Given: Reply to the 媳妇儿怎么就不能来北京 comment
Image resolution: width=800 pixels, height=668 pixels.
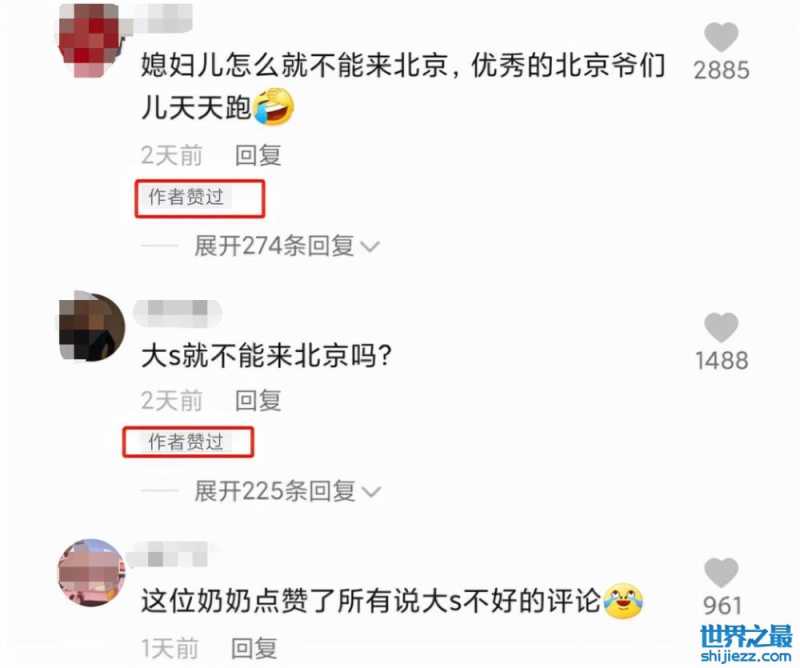Looking at the screenshot, I should coord(258,155).
